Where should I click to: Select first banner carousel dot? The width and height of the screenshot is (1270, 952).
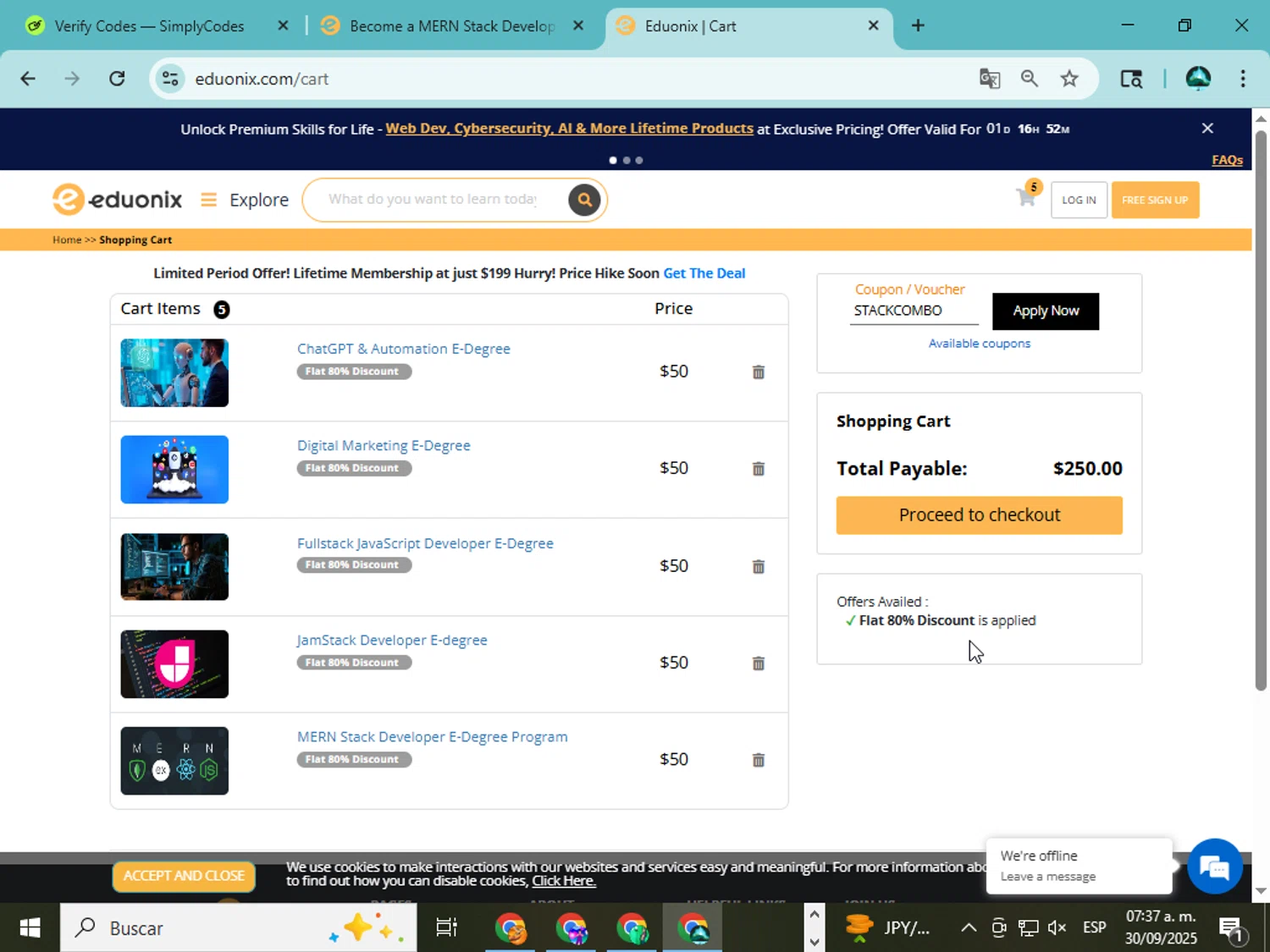(x=613, y=160)
